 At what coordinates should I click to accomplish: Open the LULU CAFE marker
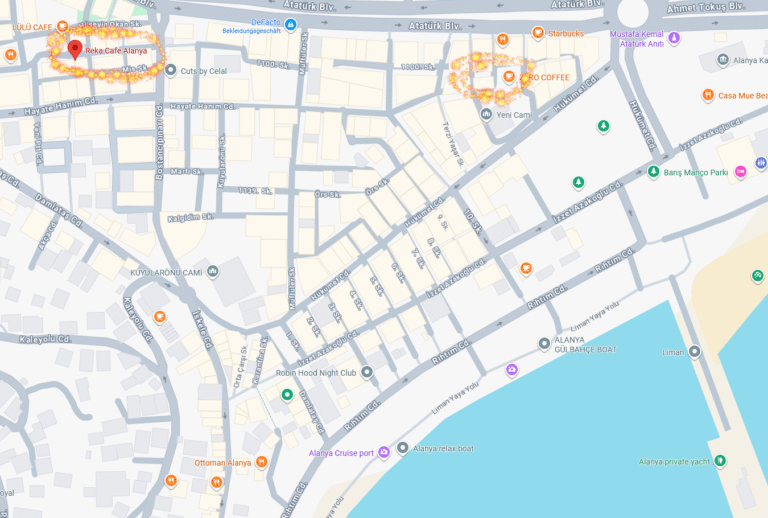pos(62,26)
